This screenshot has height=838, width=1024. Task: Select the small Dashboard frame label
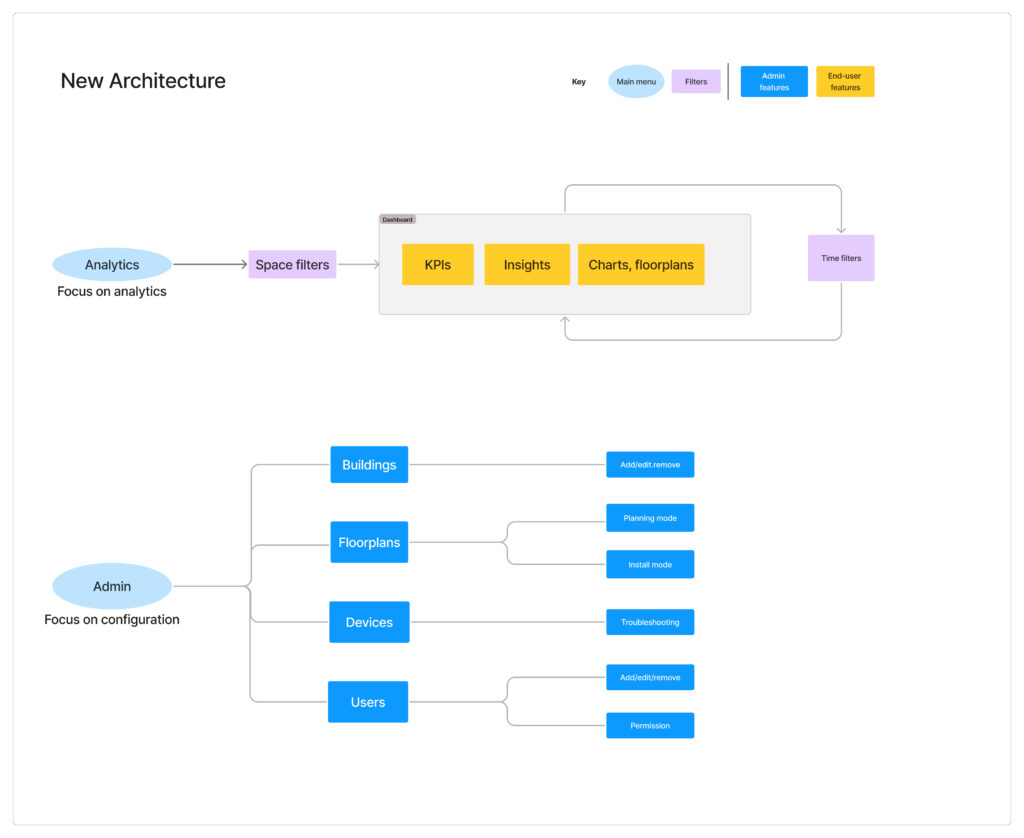tap(397, 220)
